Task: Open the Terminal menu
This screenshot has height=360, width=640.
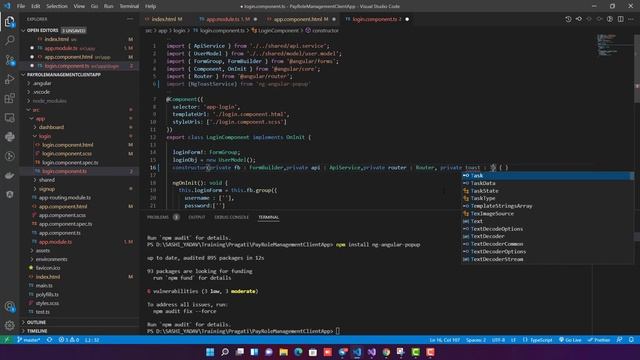Action: (129, 6)
